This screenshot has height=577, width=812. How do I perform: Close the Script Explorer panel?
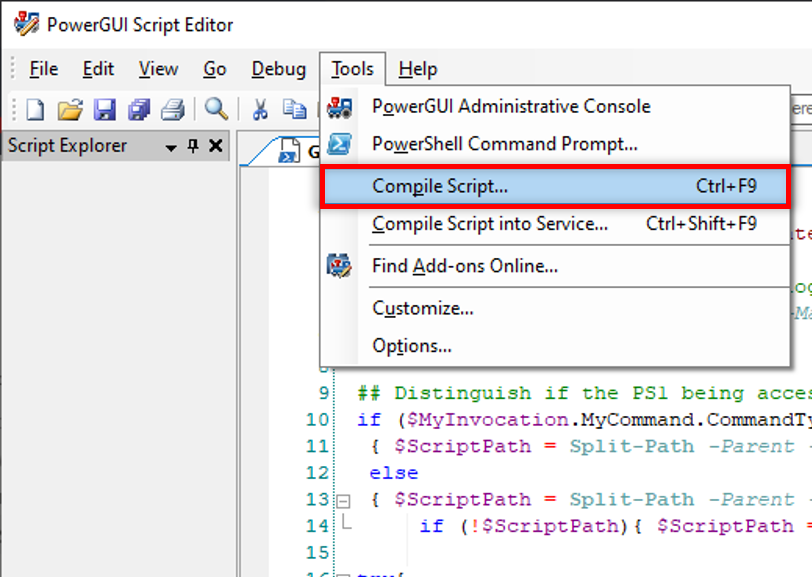(215, 146)
